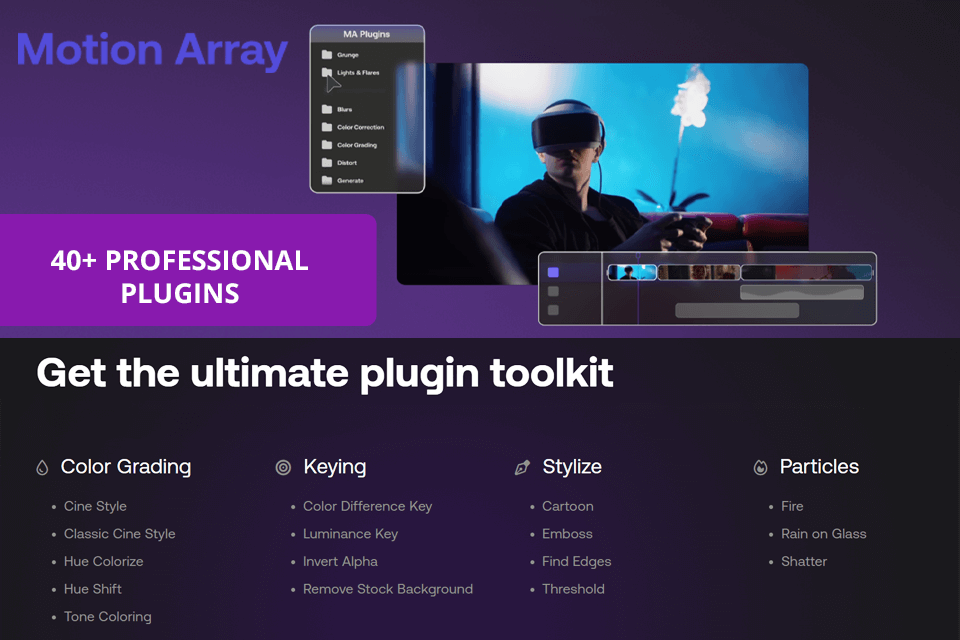Click the Get the ultimate plugin toolkit heading
The height and width of the screenshot is (640, 960).
pos(324,374)
